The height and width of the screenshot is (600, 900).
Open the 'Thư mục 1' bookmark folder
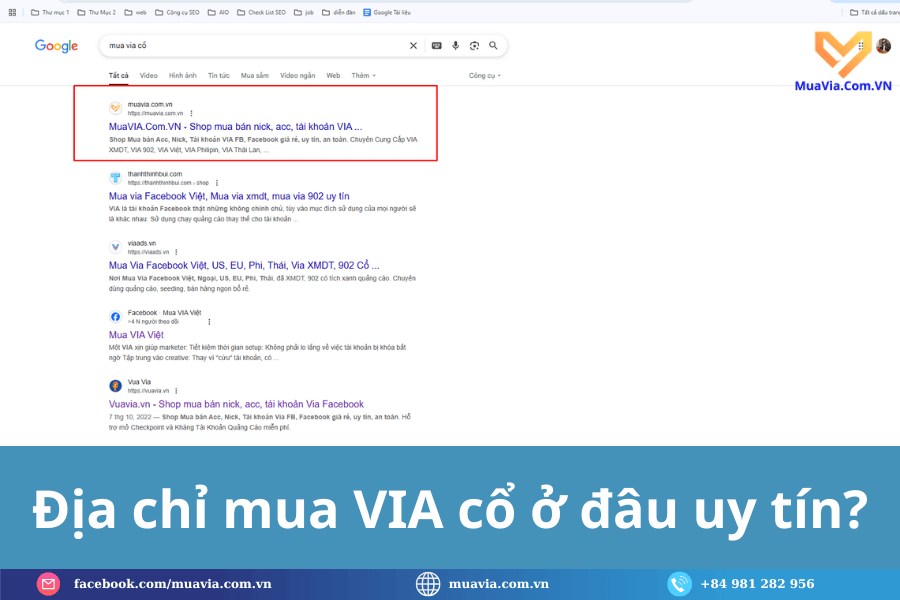pyautogui.click(x=50, y=12)
